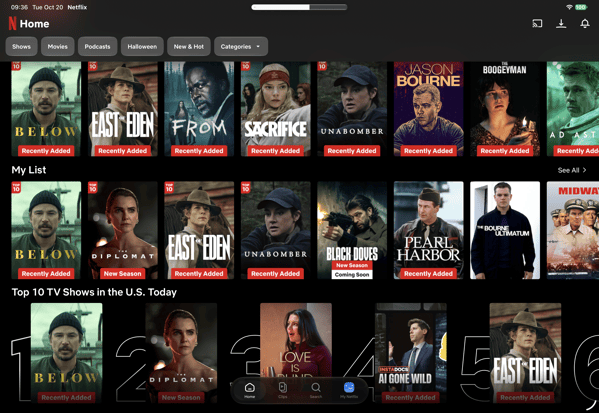The image size is (599, 413).
Task: Select the Podcasts filter chip
Action: (97, 47)
